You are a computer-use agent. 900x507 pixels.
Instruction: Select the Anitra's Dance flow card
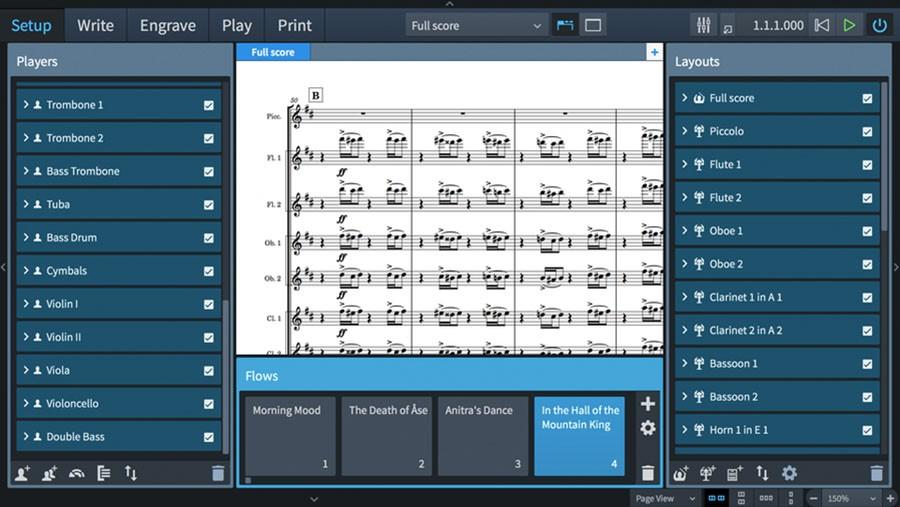tap(483, 435)
